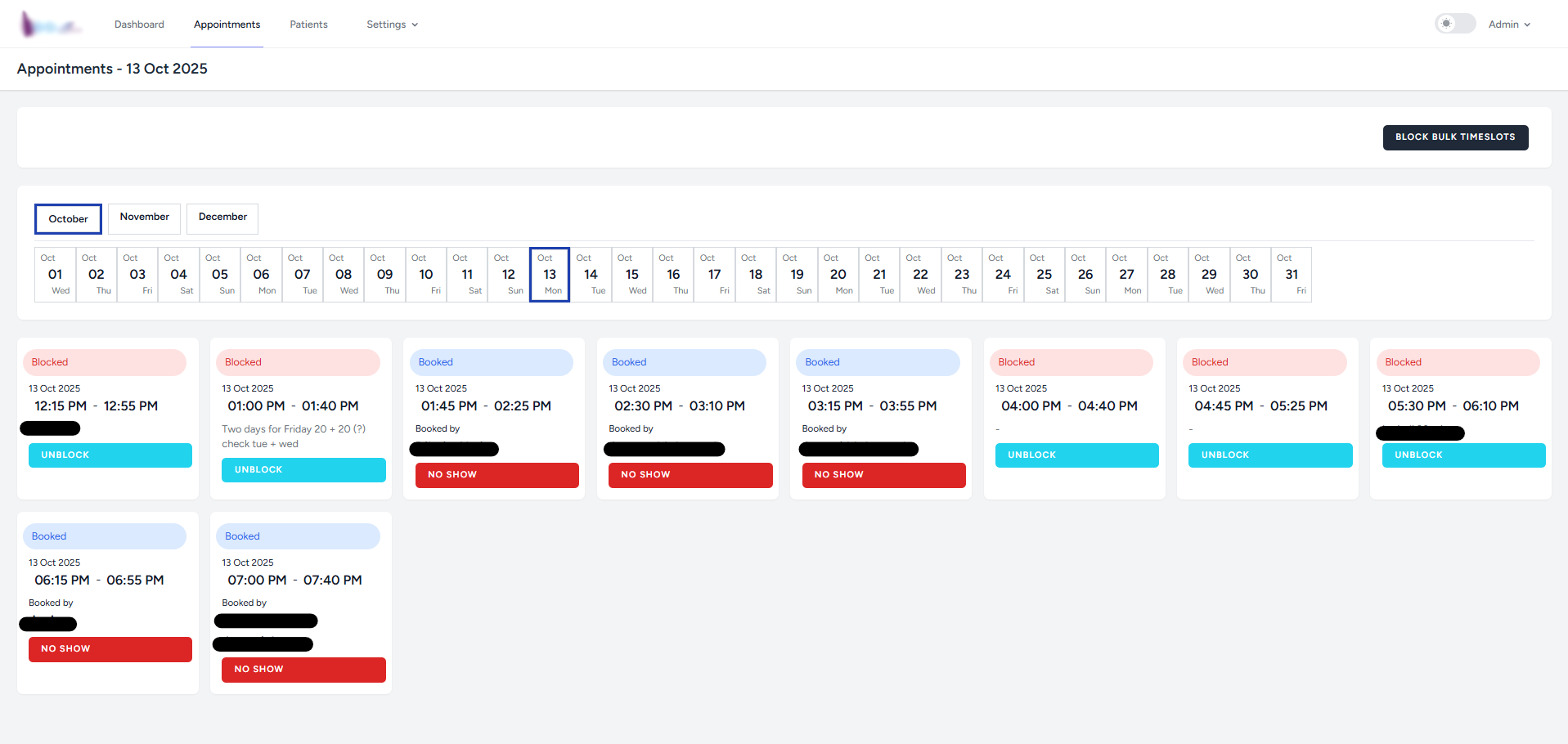Pick Oct 14 Tue in date strip

pos(591,275)
